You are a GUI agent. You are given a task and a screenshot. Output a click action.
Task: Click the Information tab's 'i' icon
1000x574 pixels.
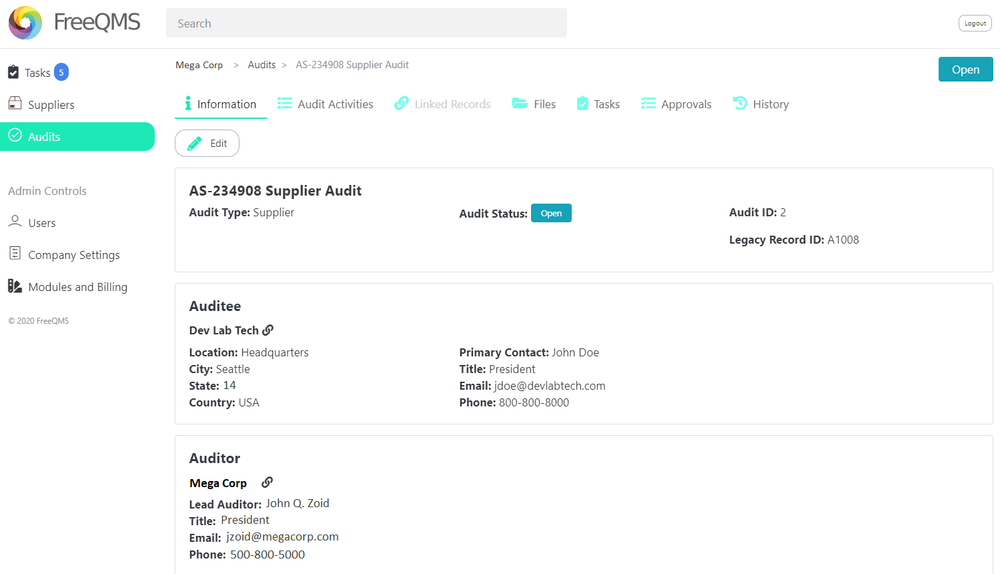188,103
